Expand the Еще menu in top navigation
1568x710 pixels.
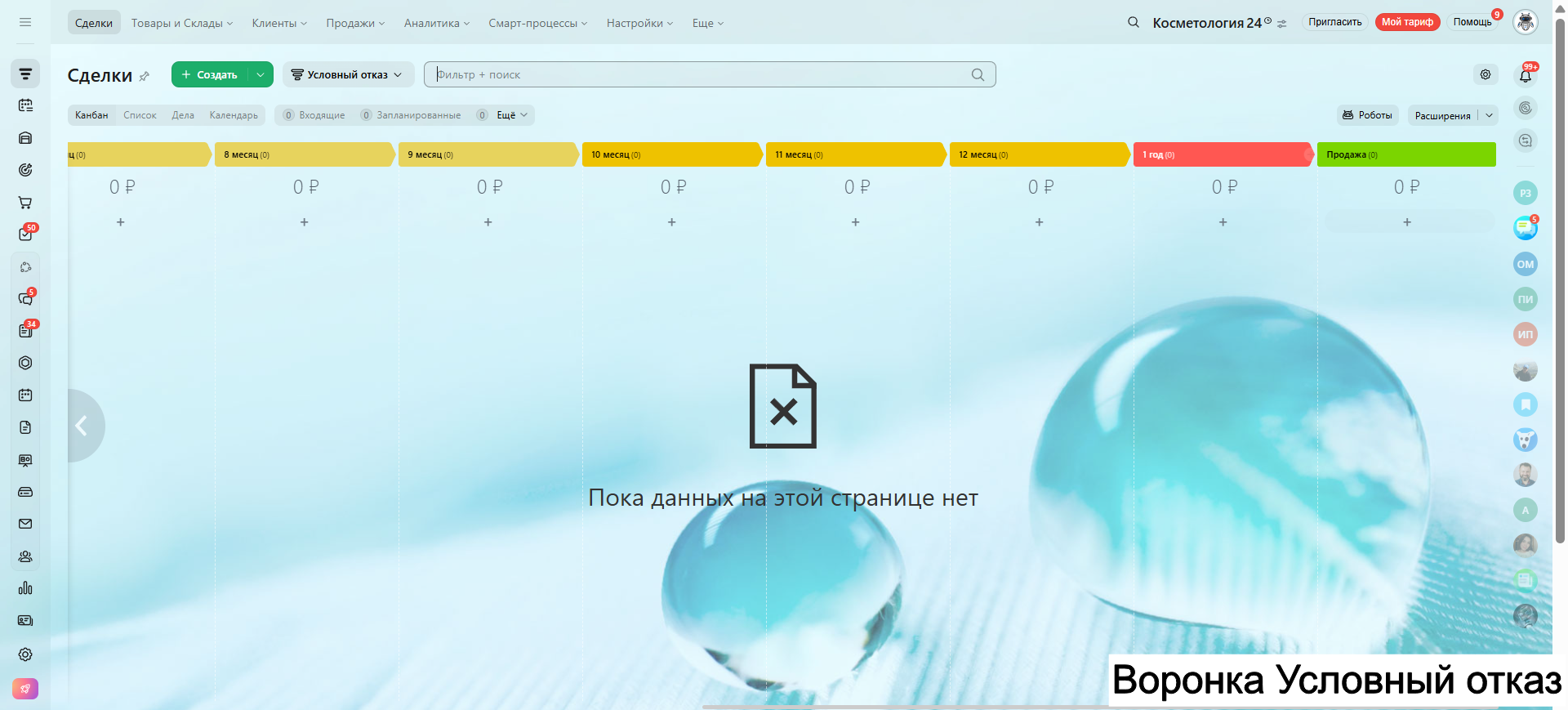708,23
